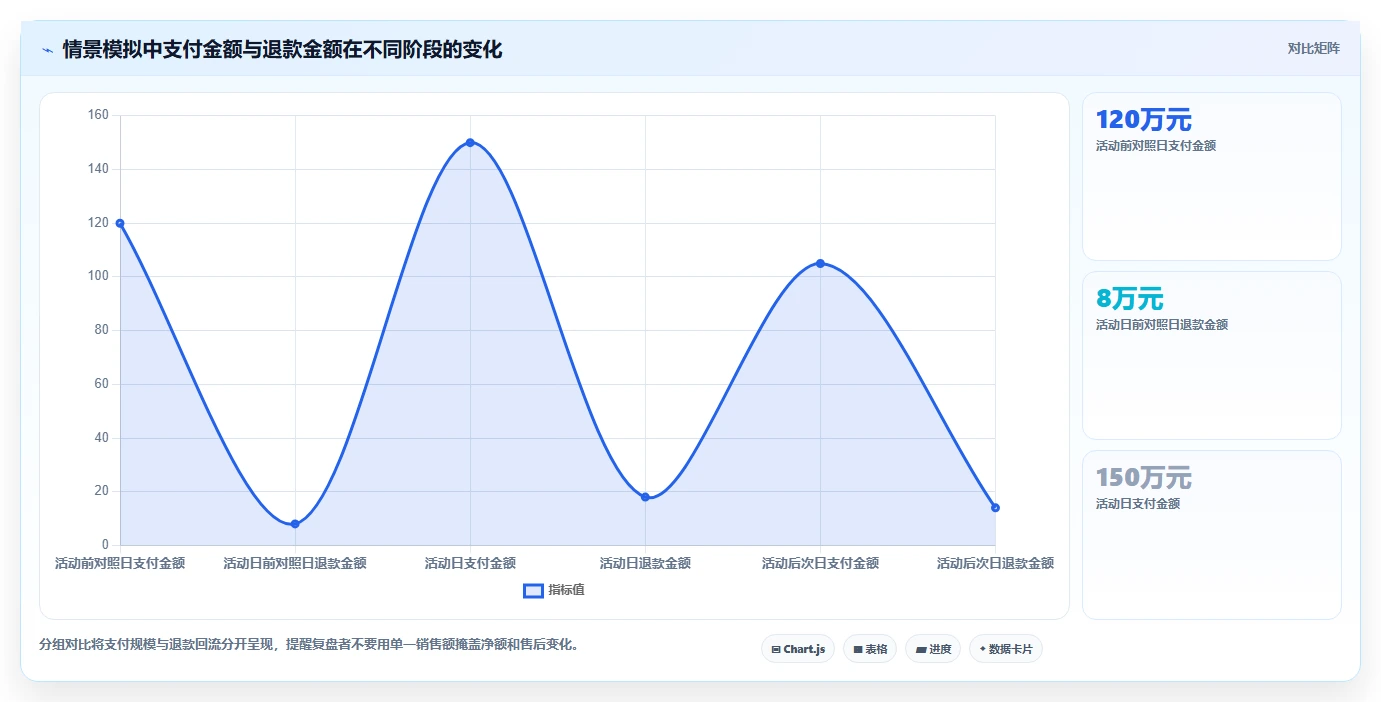Image resolution: width=1381 pixels, height=702 pixels.
Task: Select the 表格 tag chip
Action: [870, 649]
